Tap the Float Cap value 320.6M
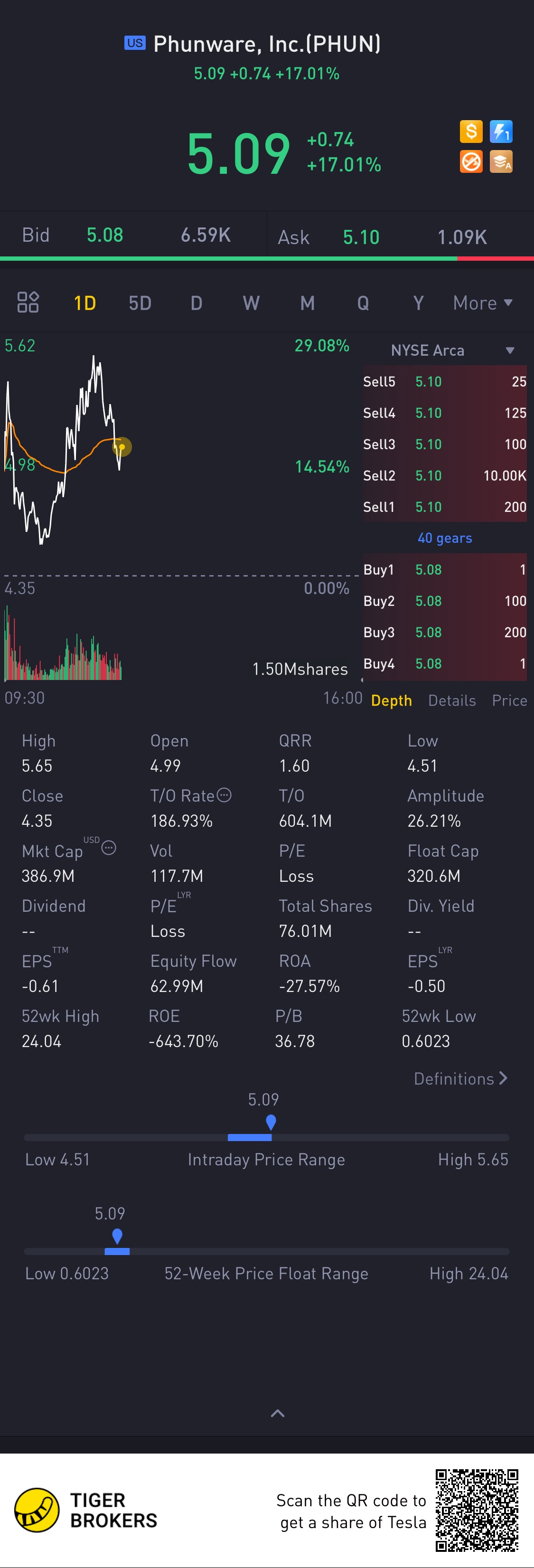The width and height of the screenshot is (534, 1568). pos(434,876)
